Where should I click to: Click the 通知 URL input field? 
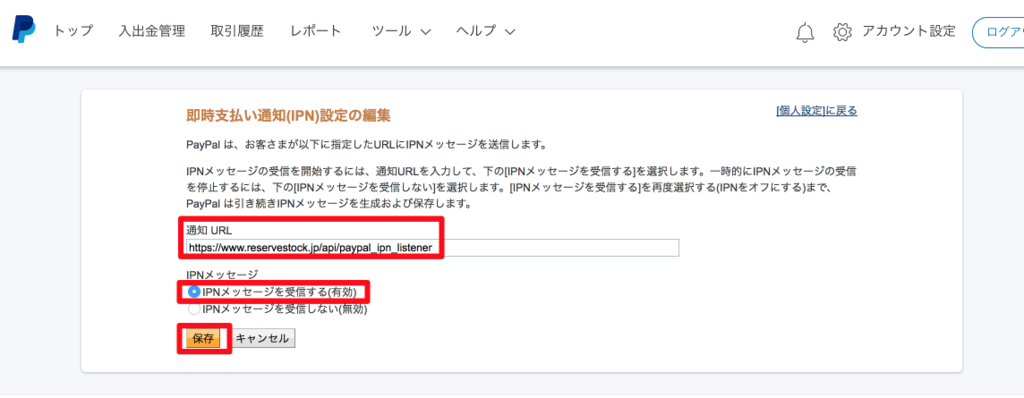coord(432,248)
